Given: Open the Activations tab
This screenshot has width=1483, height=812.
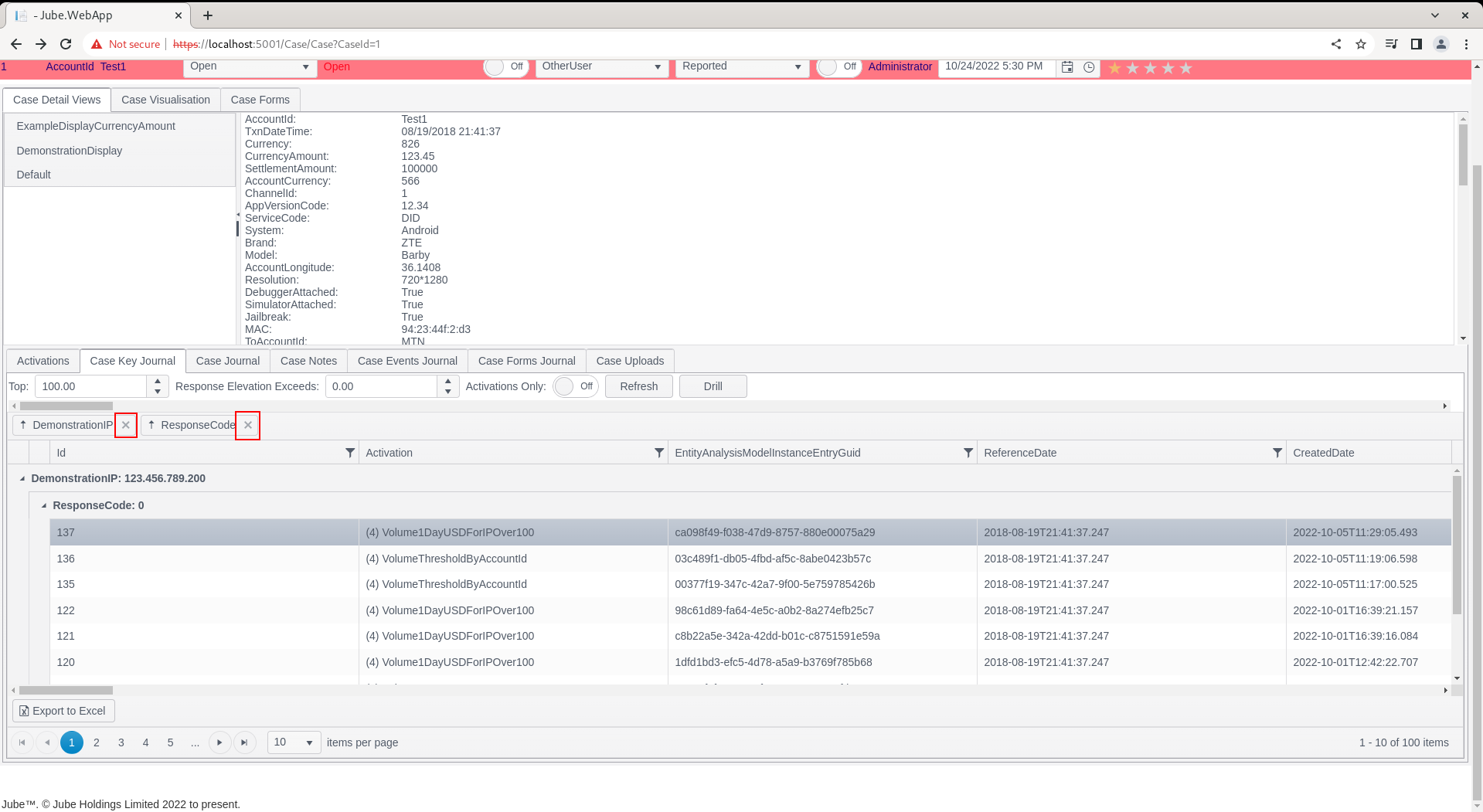Looking at the screenshot, I should click(43, 361).
